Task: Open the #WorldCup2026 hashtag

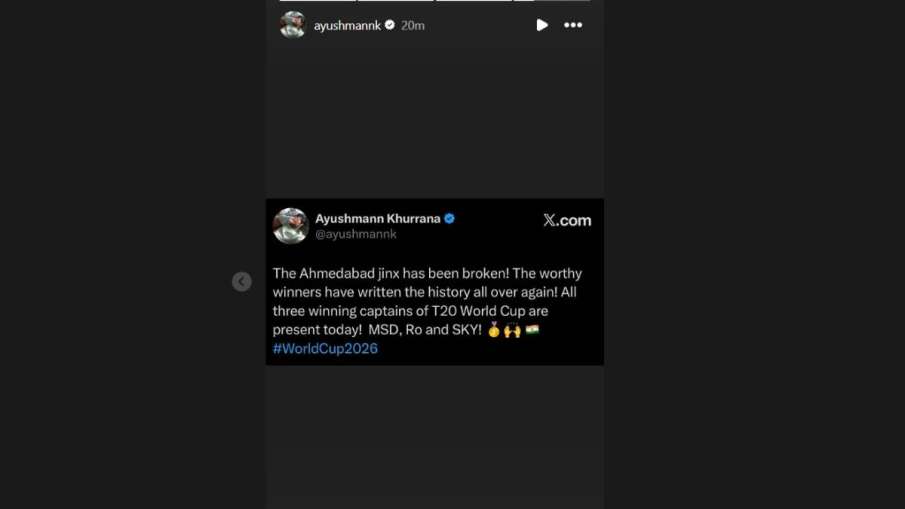Action: tap(325, 349)
